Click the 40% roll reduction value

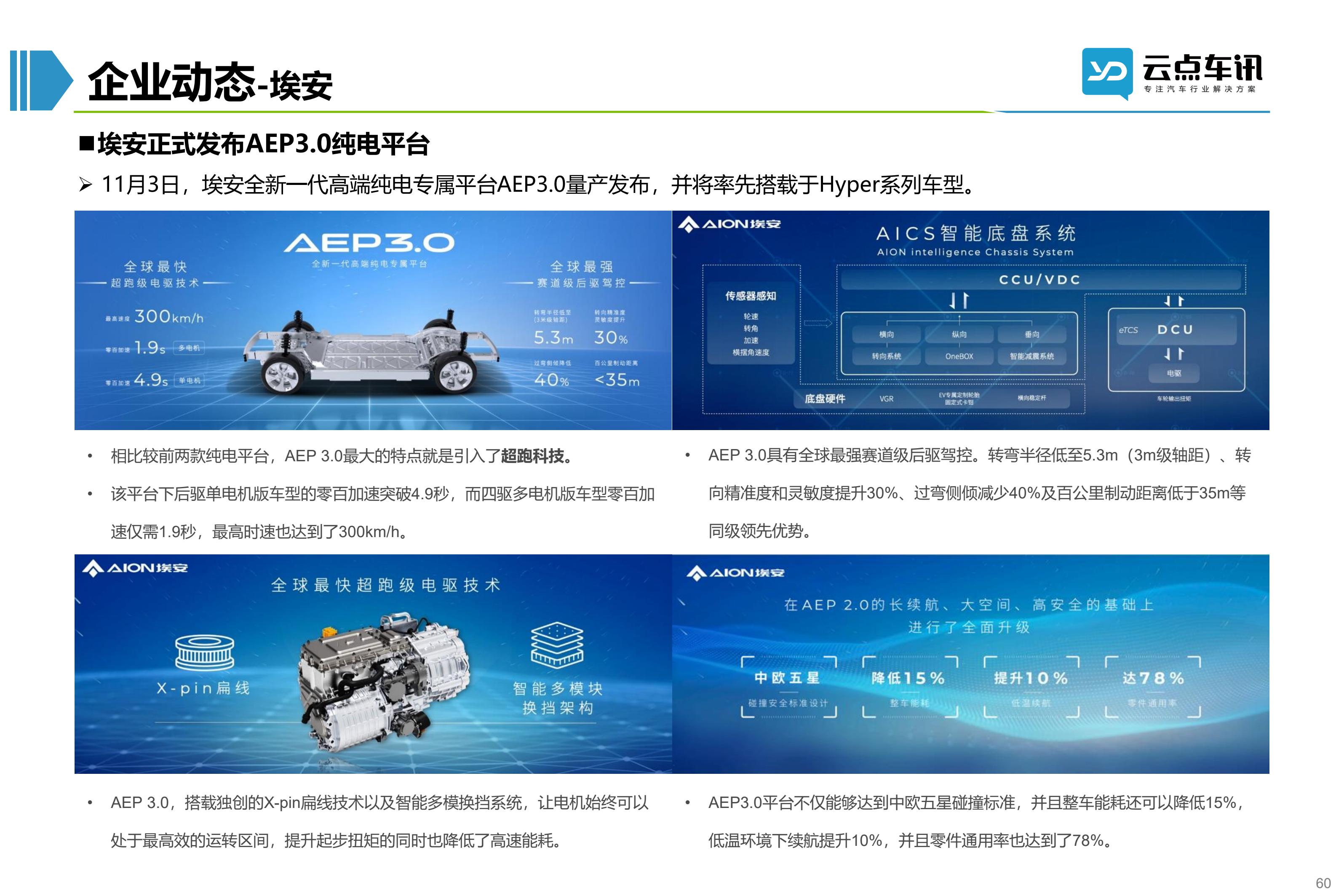[551, 380]
